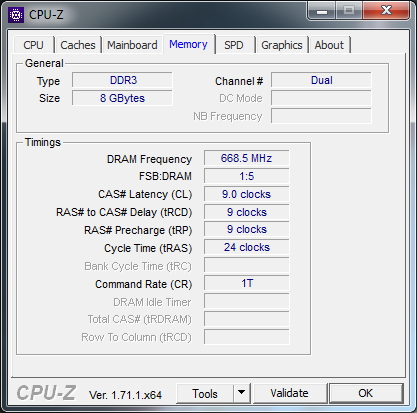Click the CAS# Latency (CL) label
The height and width of the screenshot is (413, 417).
coord(145,195)
